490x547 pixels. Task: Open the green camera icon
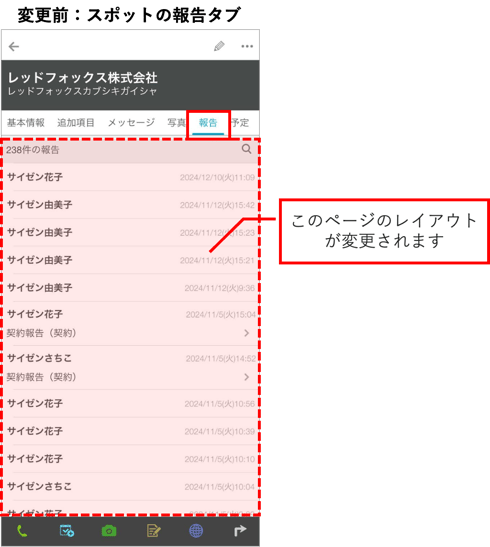(x=109, y=531)
